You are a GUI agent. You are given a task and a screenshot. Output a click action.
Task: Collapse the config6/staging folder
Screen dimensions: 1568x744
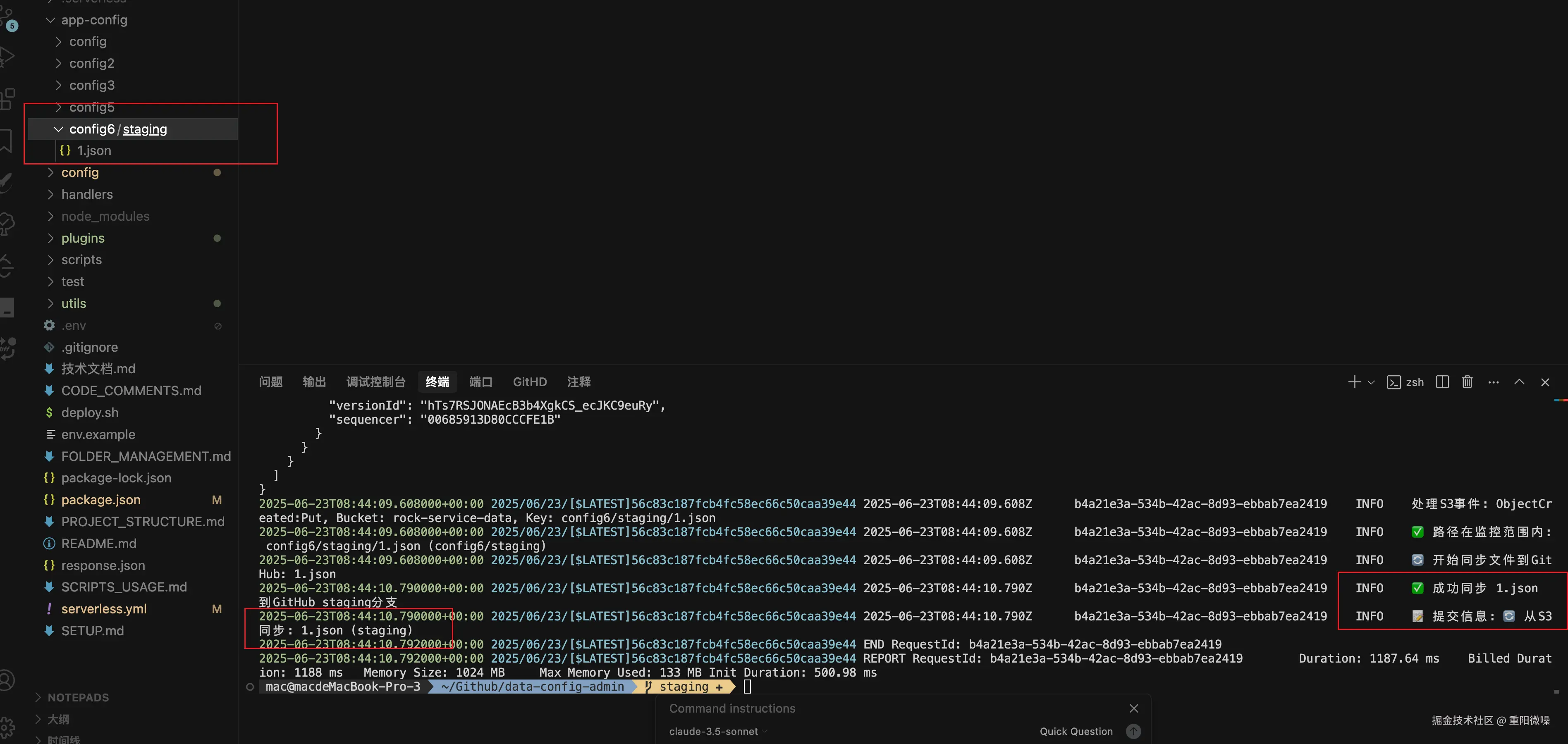pos(58,129)
